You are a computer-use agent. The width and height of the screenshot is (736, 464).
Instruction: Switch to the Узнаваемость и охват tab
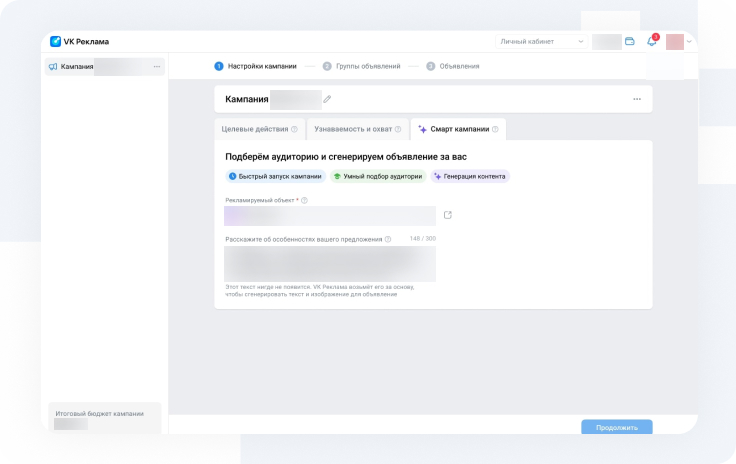tap(351, 129)
